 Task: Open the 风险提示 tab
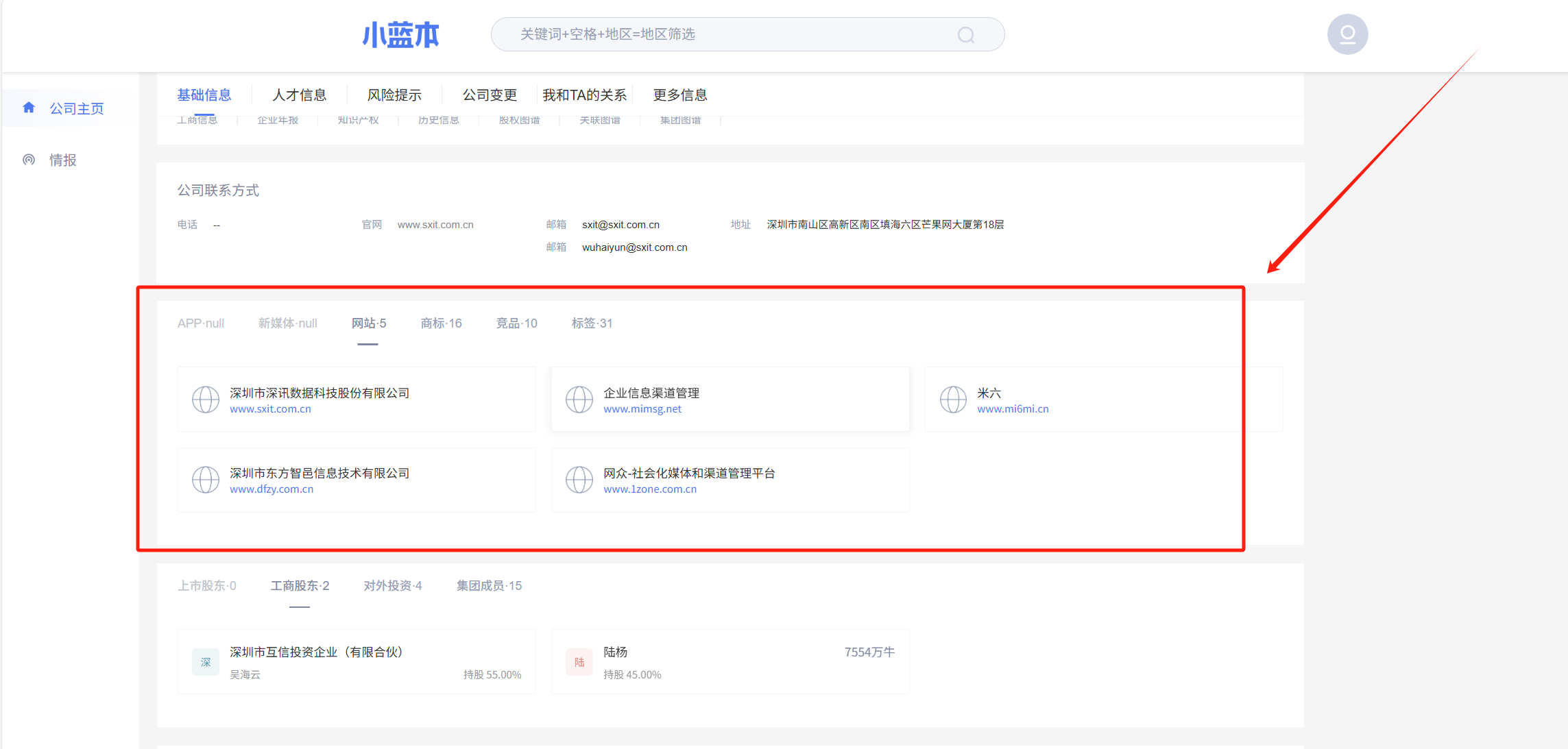point(394,95)
